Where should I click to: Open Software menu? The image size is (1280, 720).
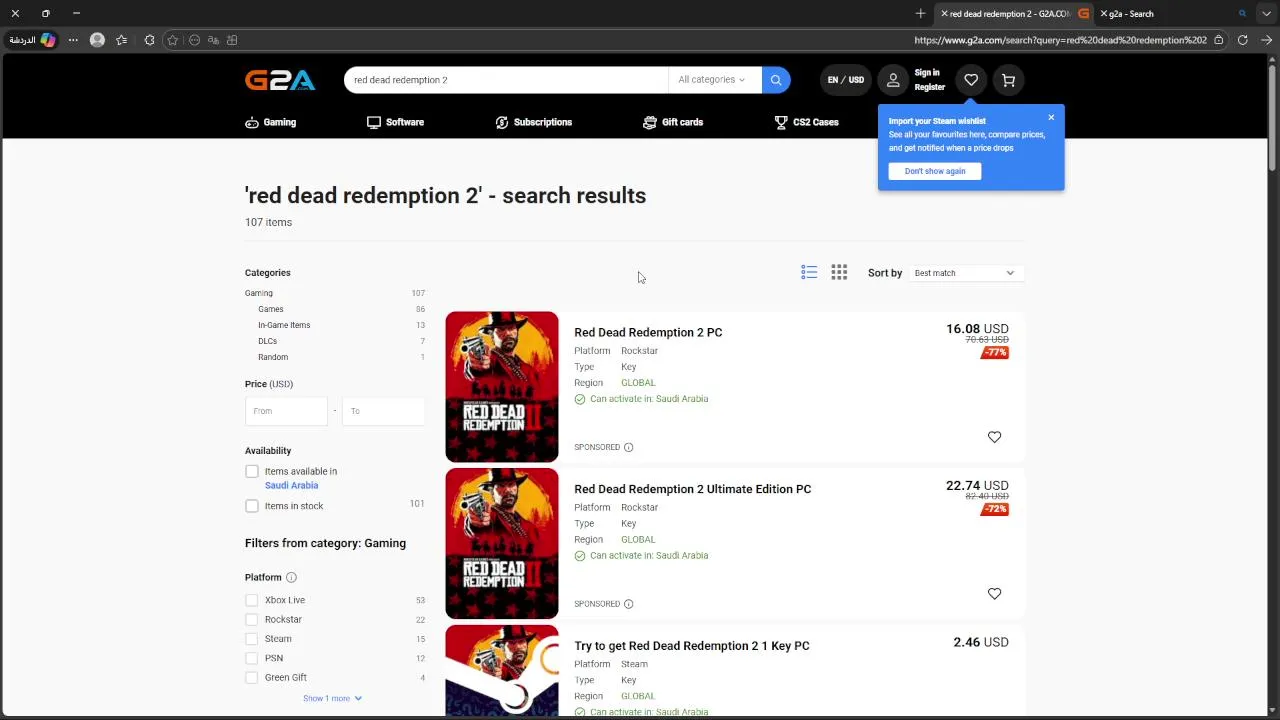point(395,122)
